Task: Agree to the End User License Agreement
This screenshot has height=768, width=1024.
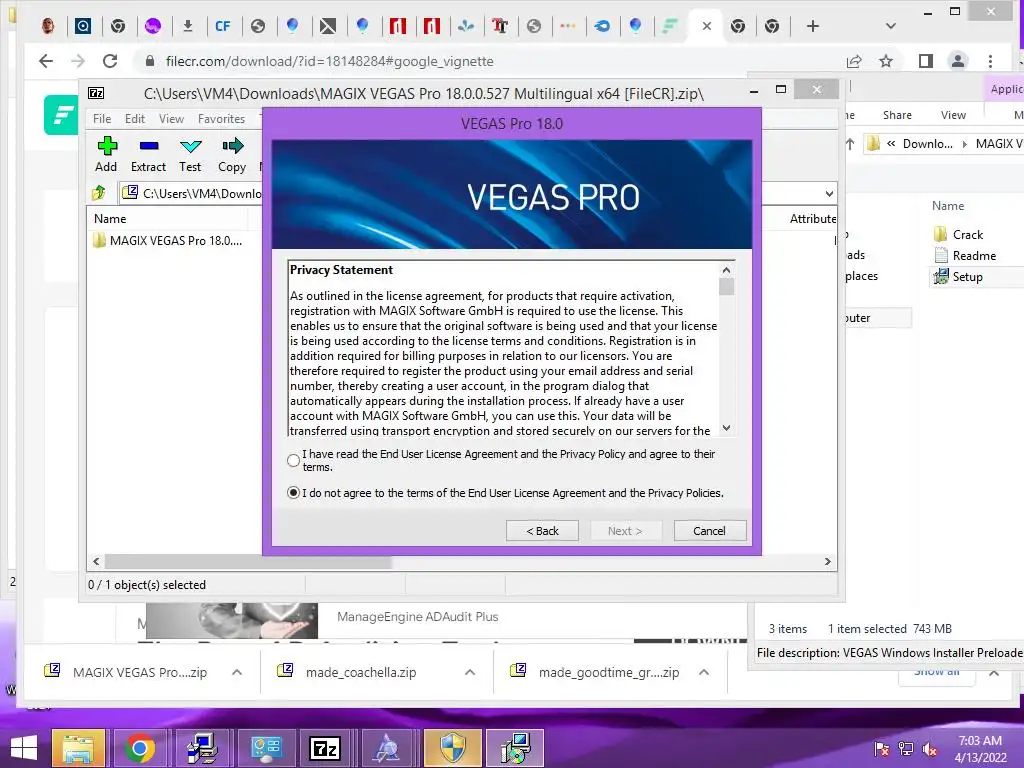Action: pos(293,460)
